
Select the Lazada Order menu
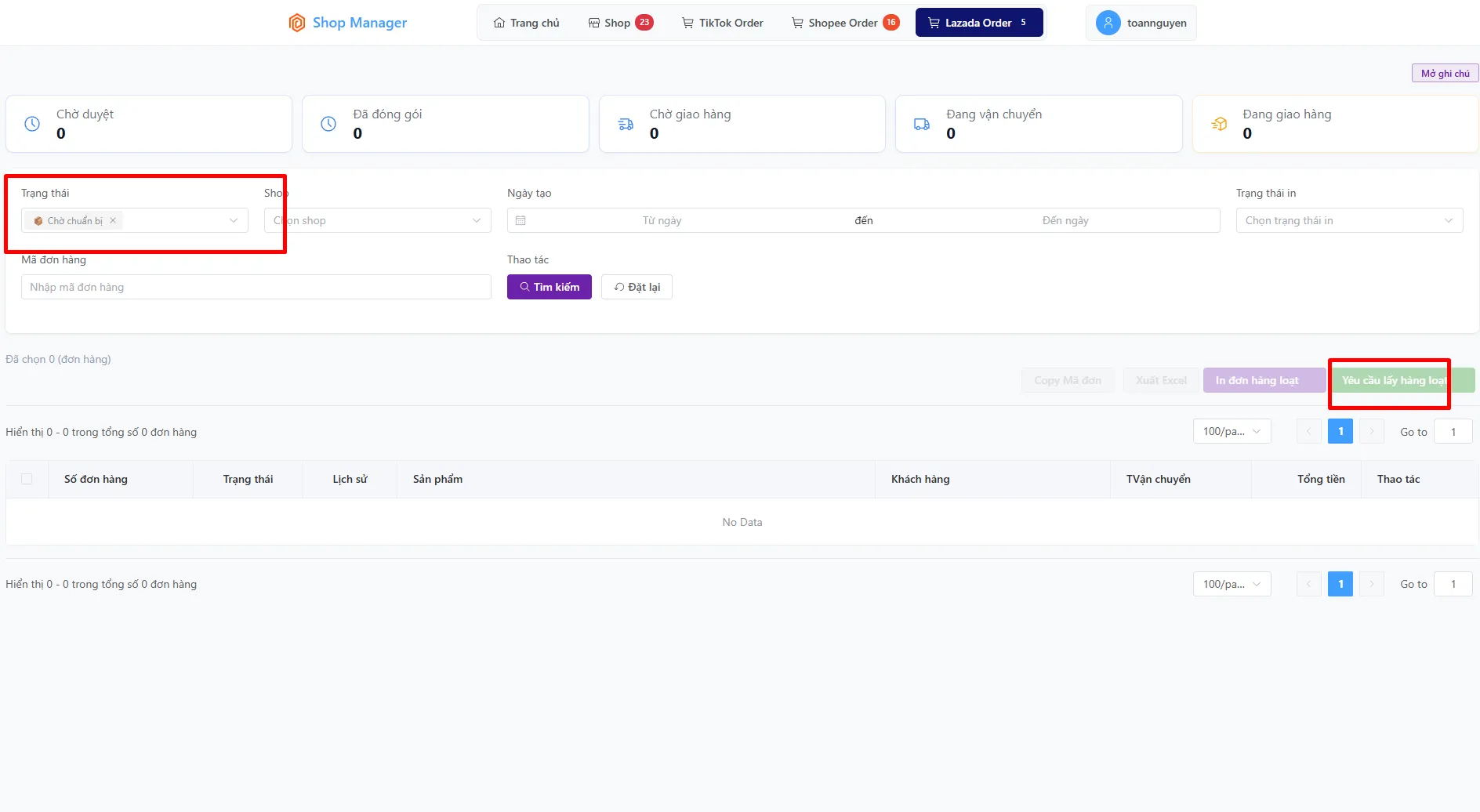979,23
